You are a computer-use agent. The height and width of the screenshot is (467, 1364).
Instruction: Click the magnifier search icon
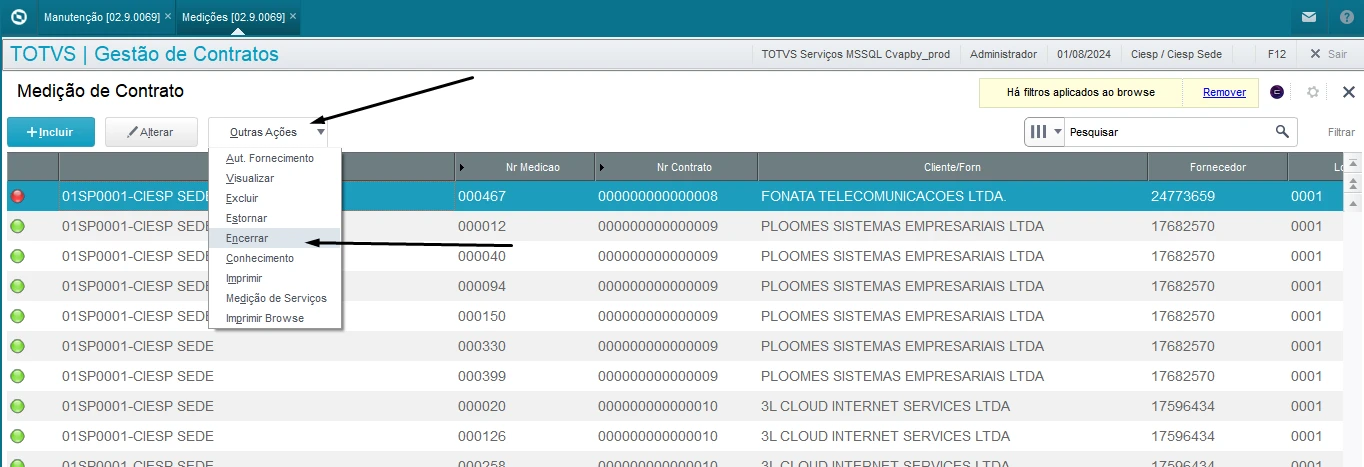point(1282,132)
